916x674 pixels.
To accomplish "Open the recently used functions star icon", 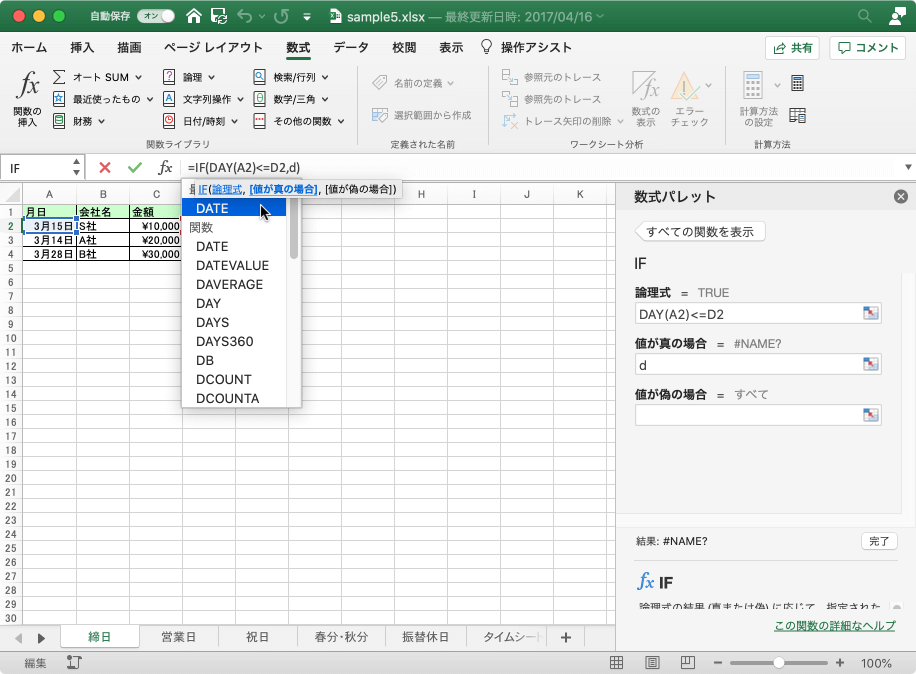I will tap(59, 99).
